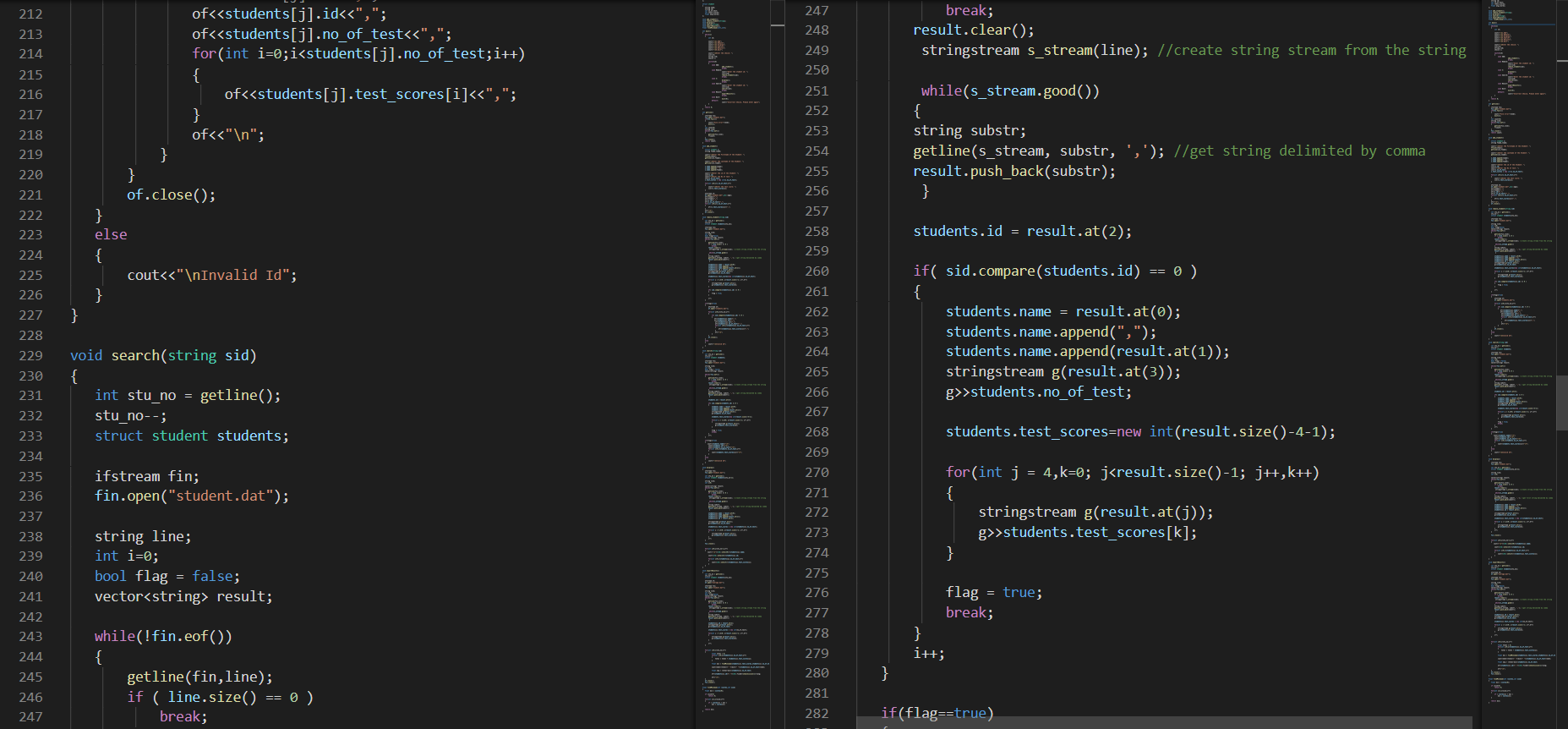The image size is (1568, 729).
Task: Click the left editor's minimap code overview
Action: (x=735, y=364)
